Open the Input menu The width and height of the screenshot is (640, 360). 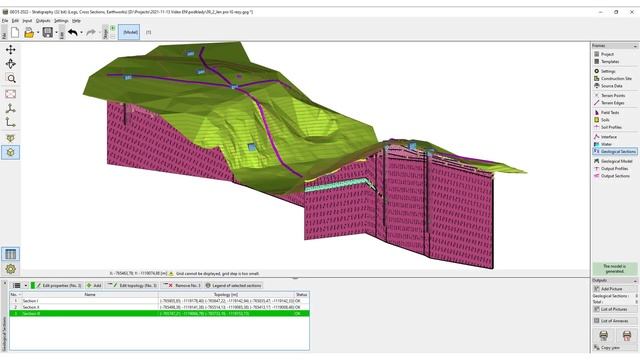[x=27, y=20]
